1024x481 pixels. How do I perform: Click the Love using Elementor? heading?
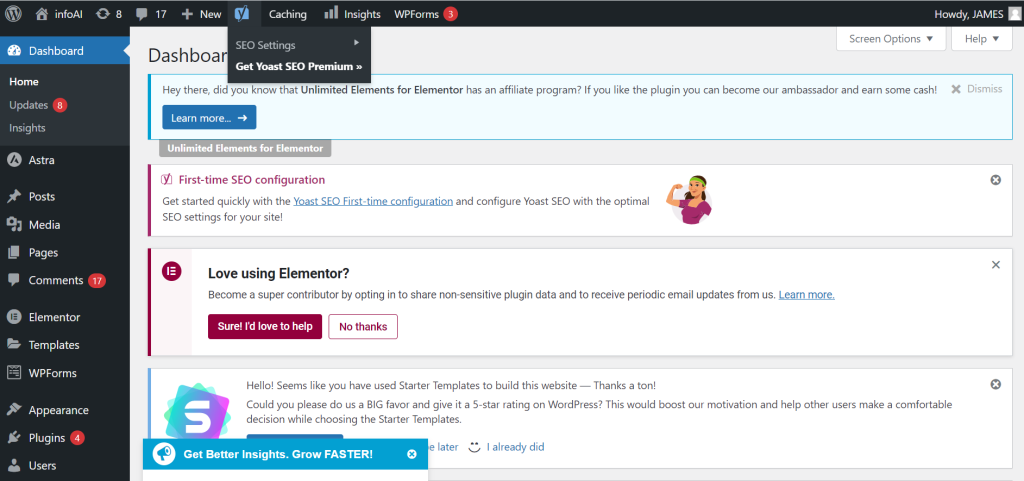click(x=279, y=273)
